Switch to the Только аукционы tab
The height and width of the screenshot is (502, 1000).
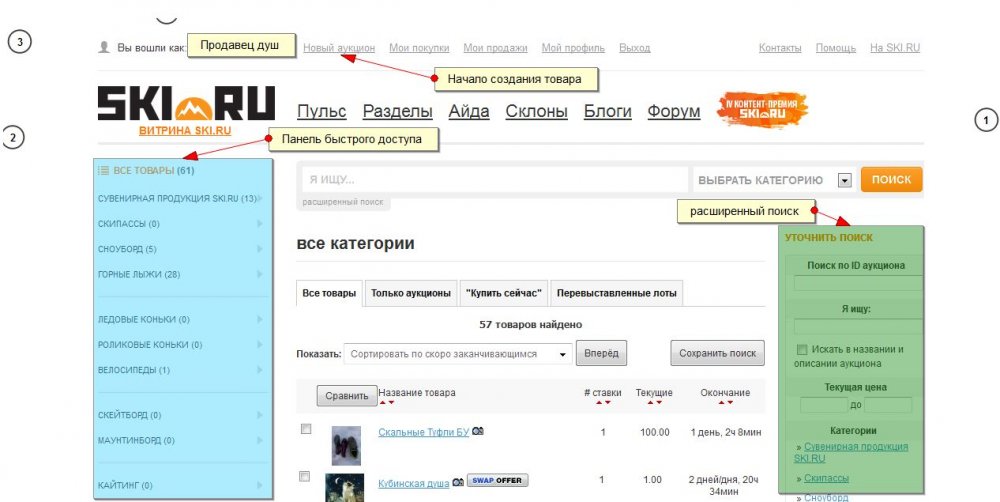(410, 293)
